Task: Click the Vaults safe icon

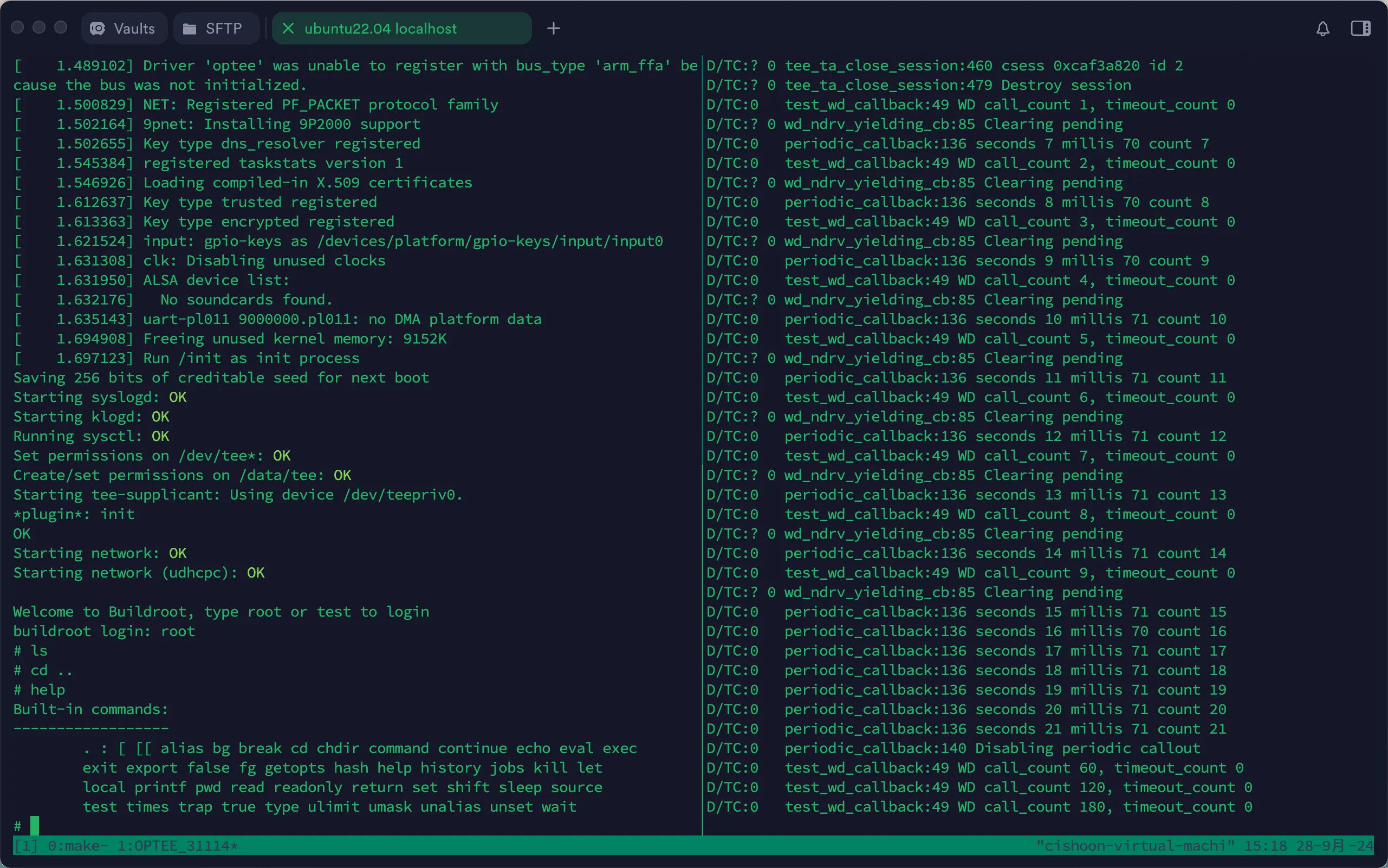Action: tap(98, 28)
